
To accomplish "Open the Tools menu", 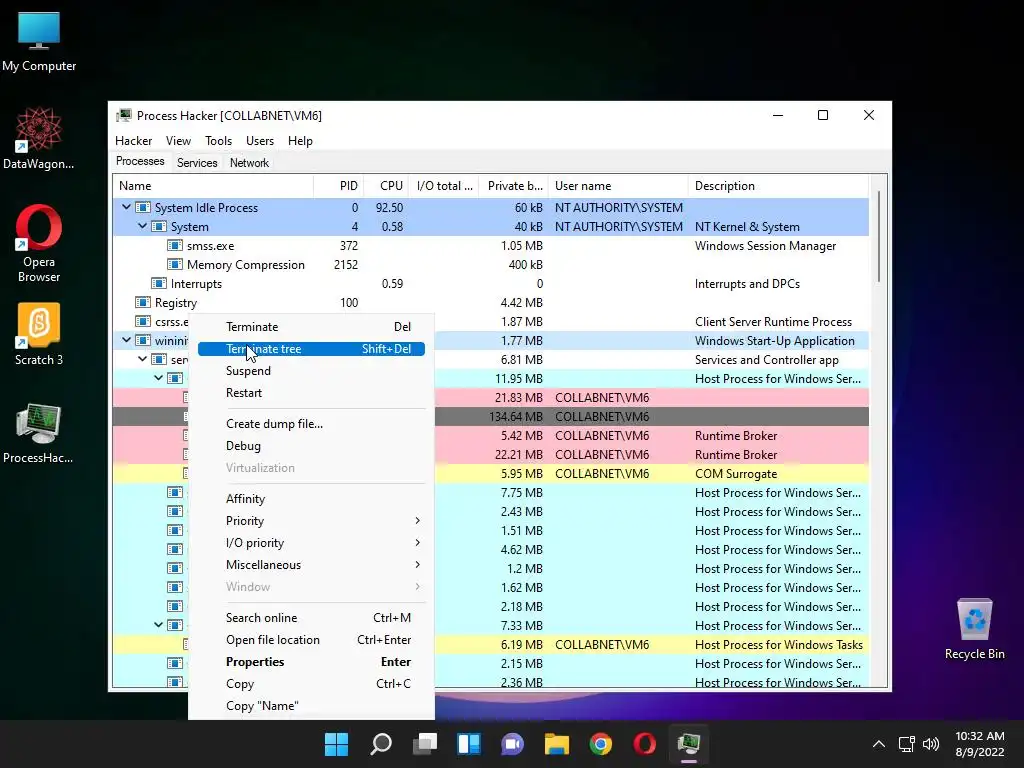I will pos(218,141).
